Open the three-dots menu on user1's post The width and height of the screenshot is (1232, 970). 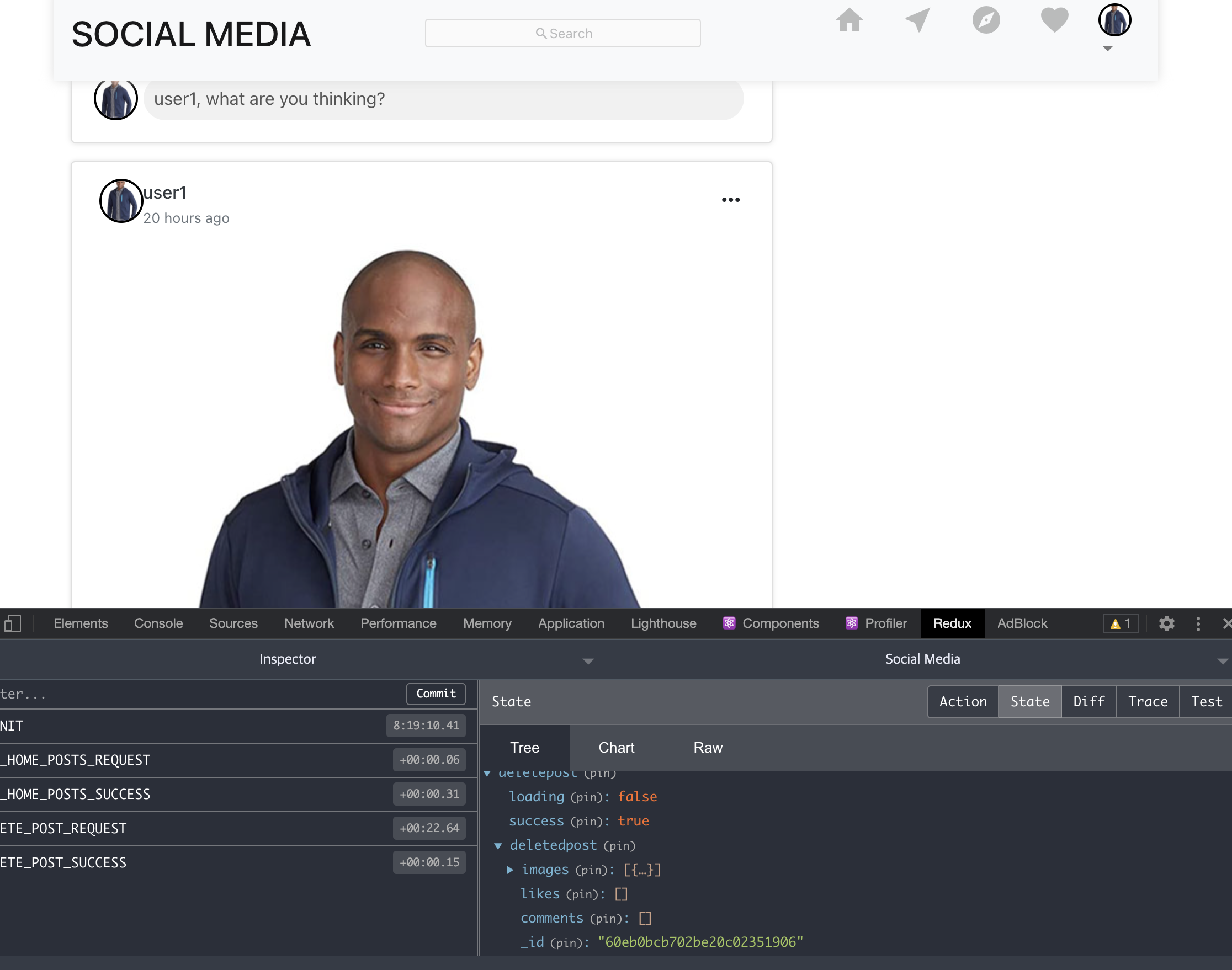[730, 200]
